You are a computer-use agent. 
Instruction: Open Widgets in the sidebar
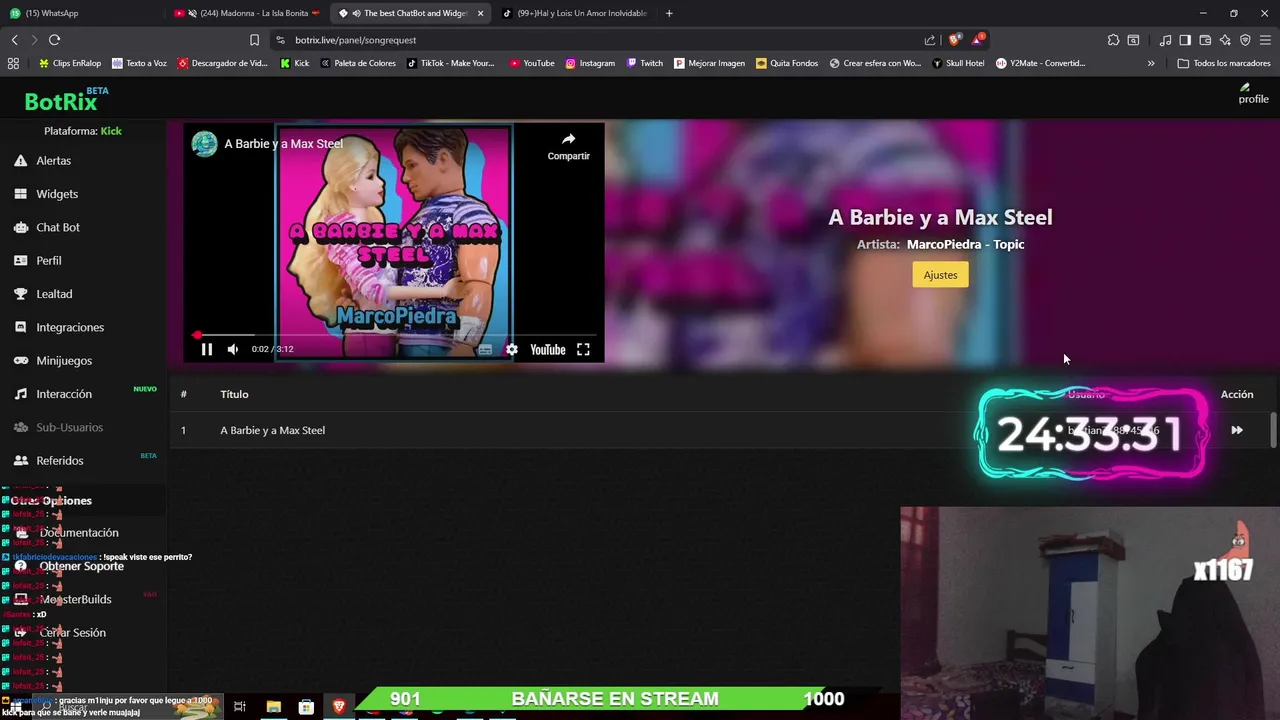coord(57,194)
